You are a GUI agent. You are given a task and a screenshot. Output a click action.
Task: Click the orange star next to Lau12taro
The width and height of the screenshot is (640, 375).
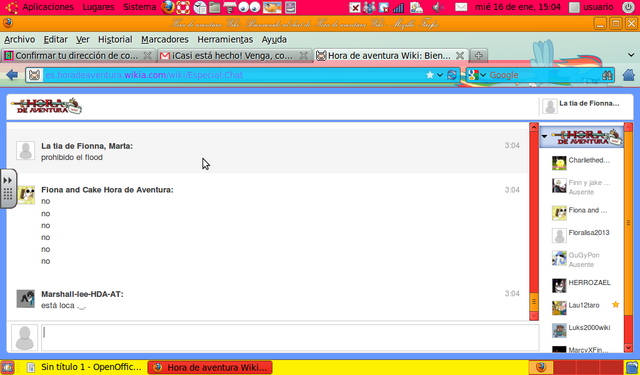616,304
